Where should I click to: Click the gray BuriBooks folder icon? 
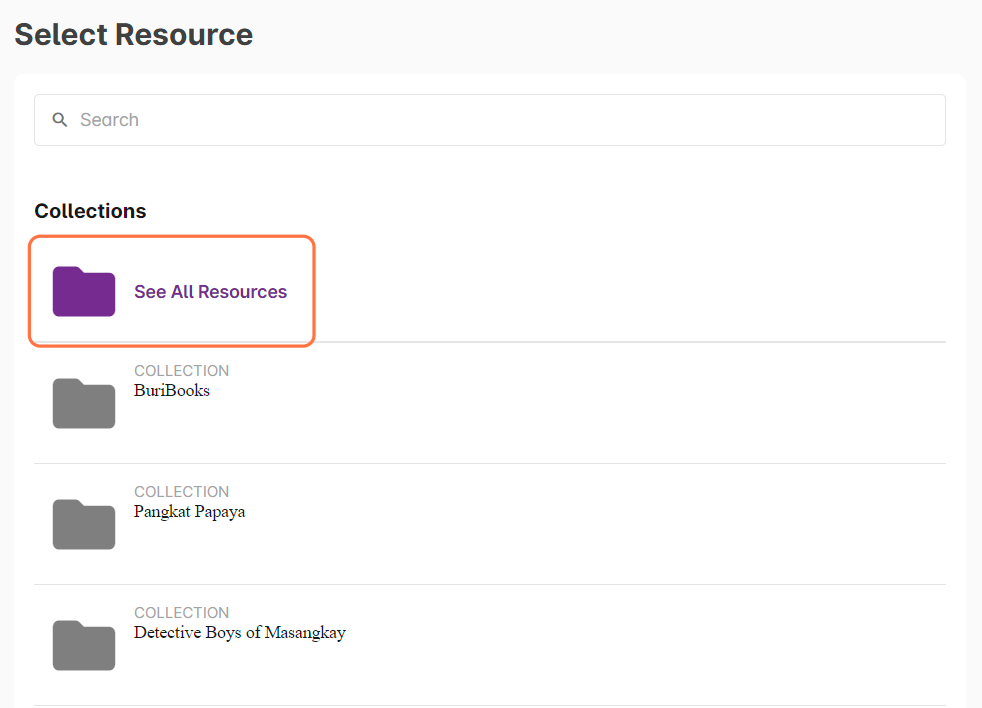coord(84,403)
